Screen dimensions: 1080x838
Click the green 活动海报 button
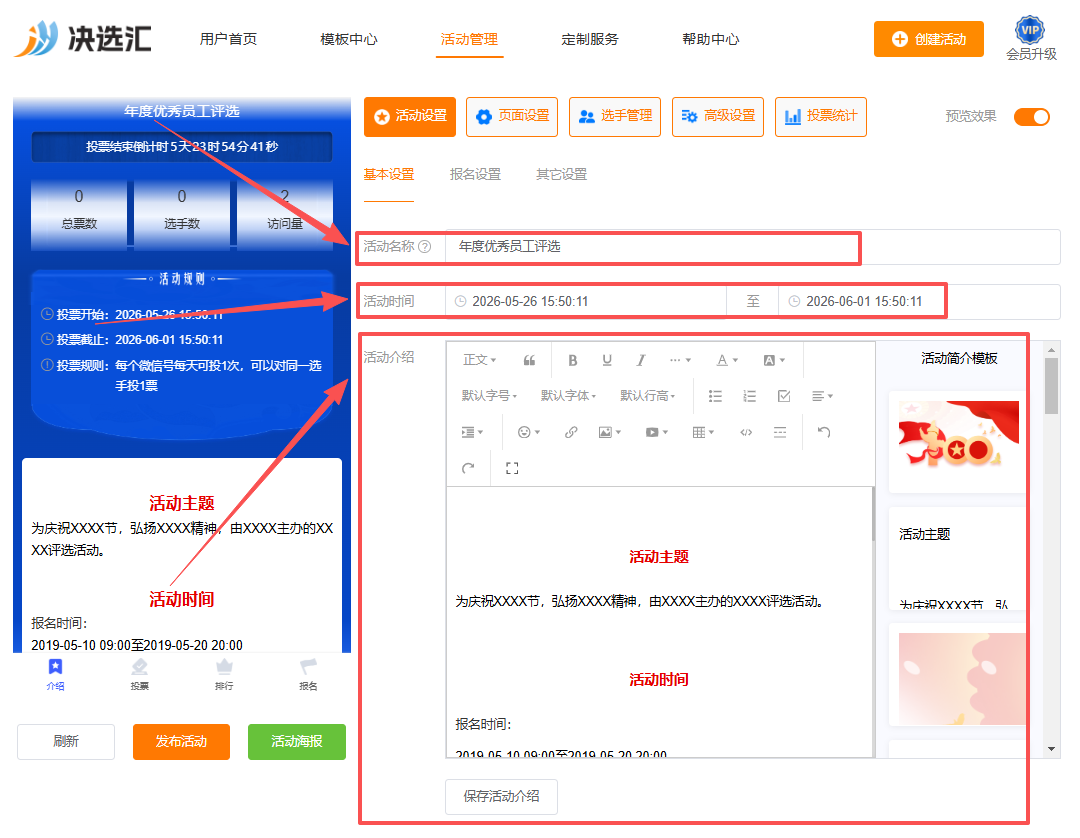[x=297, y=742]
